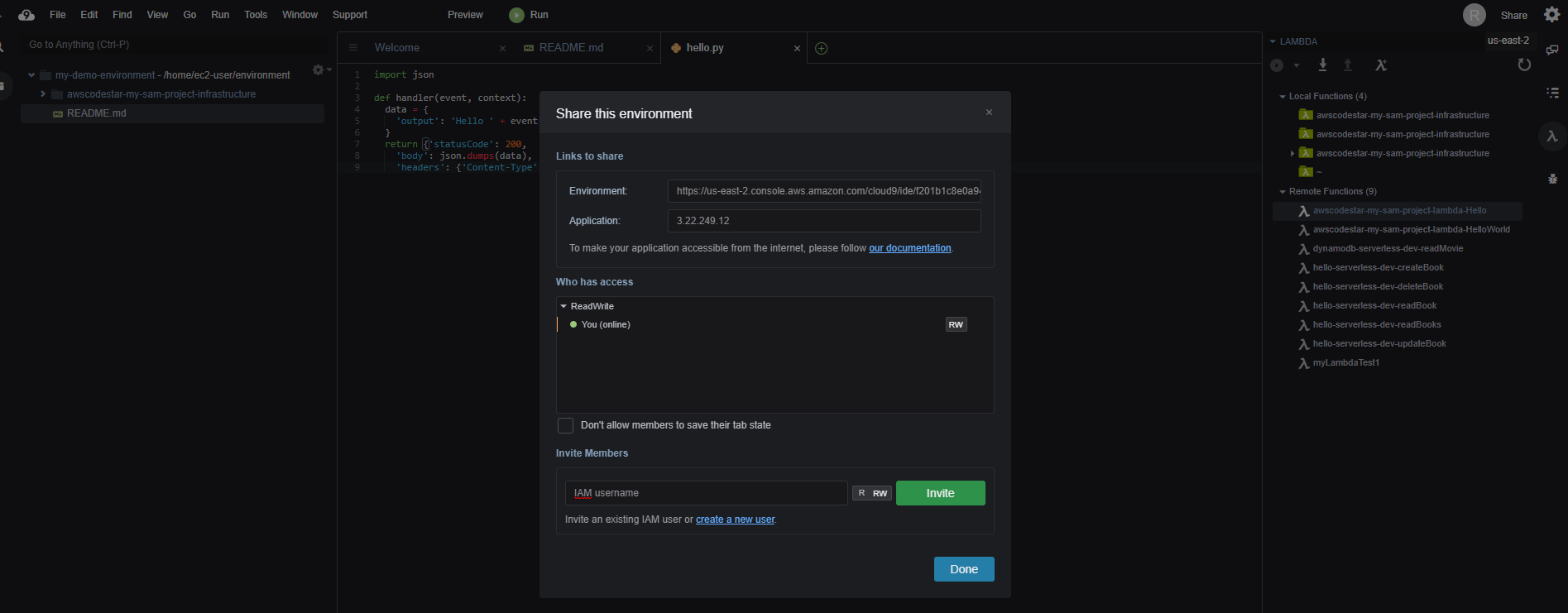Open the File menu

click(57, 15)
